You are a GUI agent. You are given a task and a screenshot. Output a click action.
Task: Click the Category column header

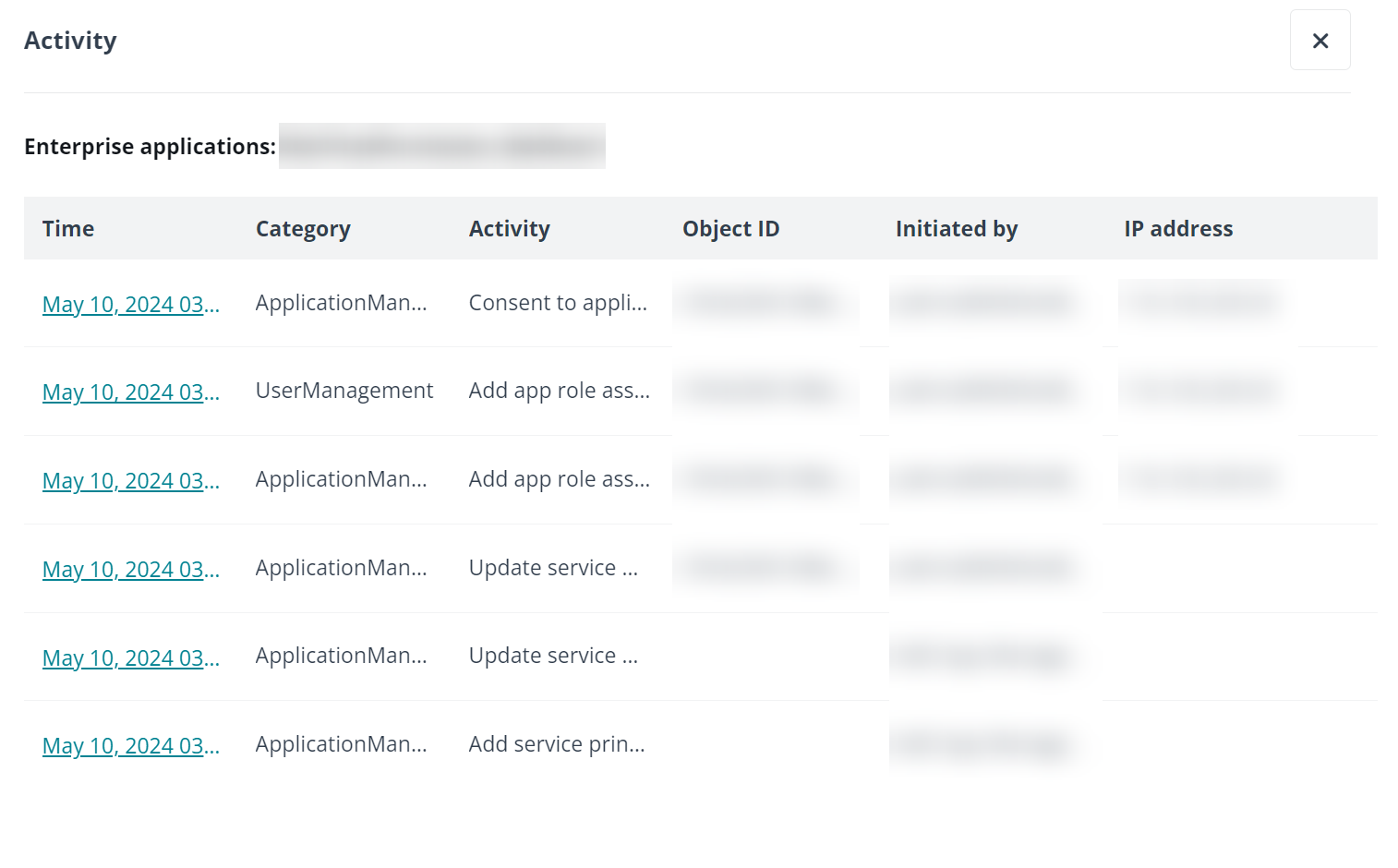(x=303, y=229)
